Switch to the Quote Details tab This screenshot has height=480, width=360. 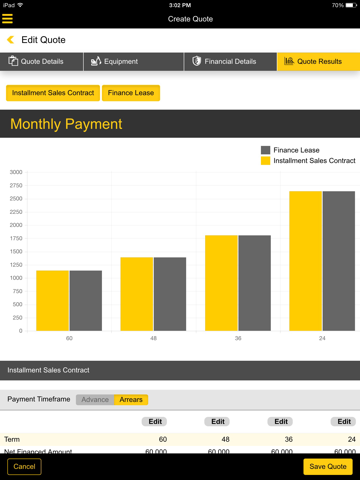pos(41,61)
